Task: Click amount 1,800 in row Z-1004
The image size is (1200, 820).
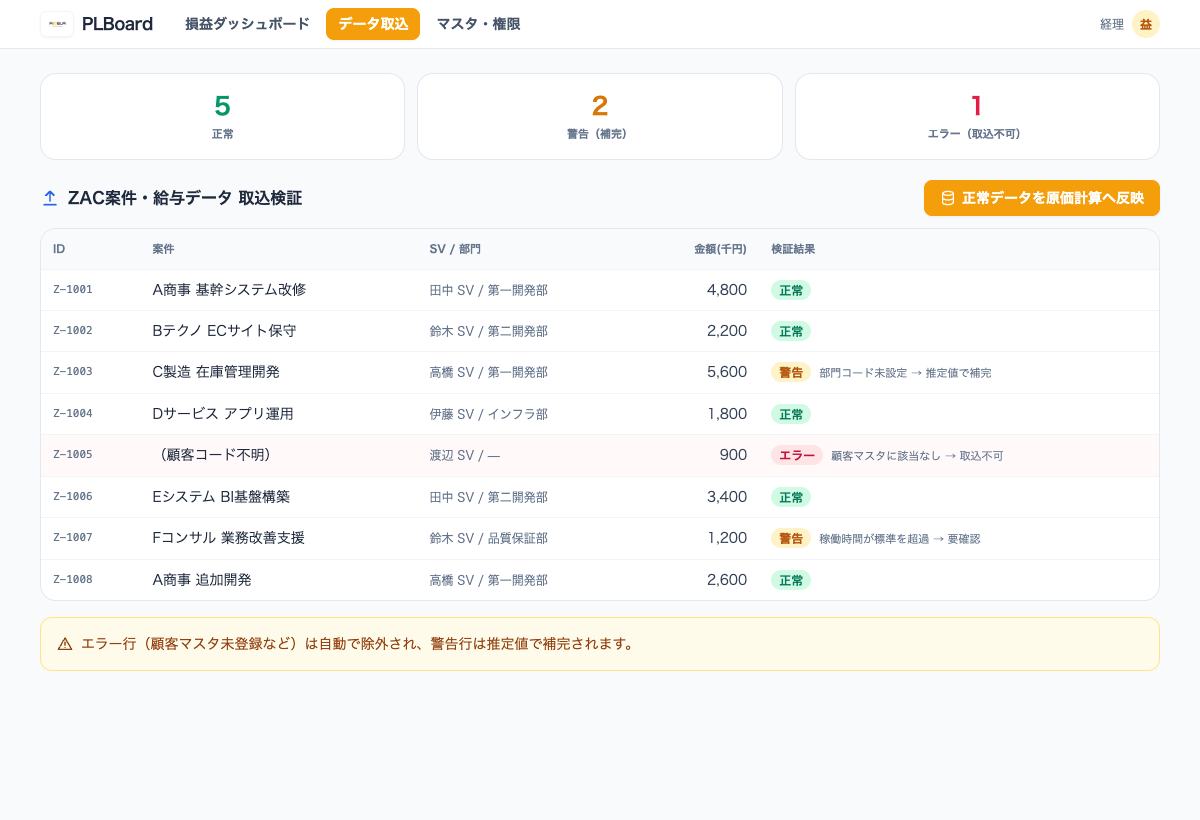Action: point(727,414)
